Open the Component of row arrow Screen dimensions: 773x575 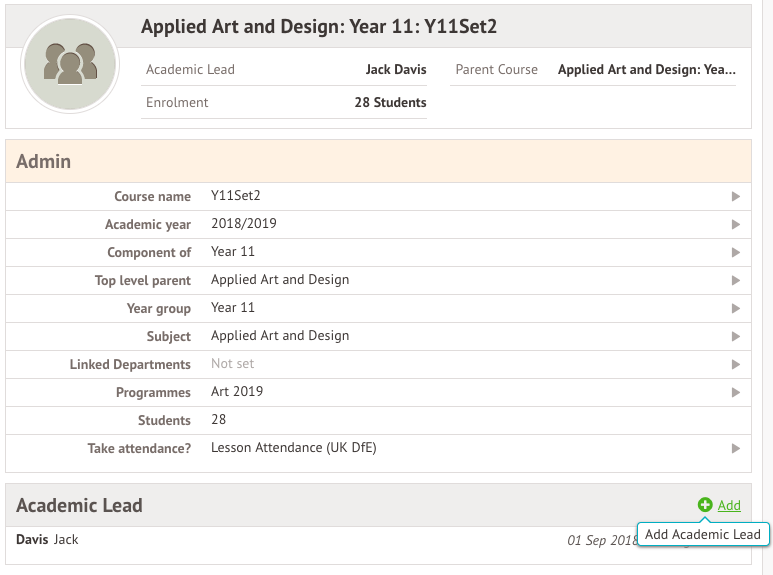[736, 253]
